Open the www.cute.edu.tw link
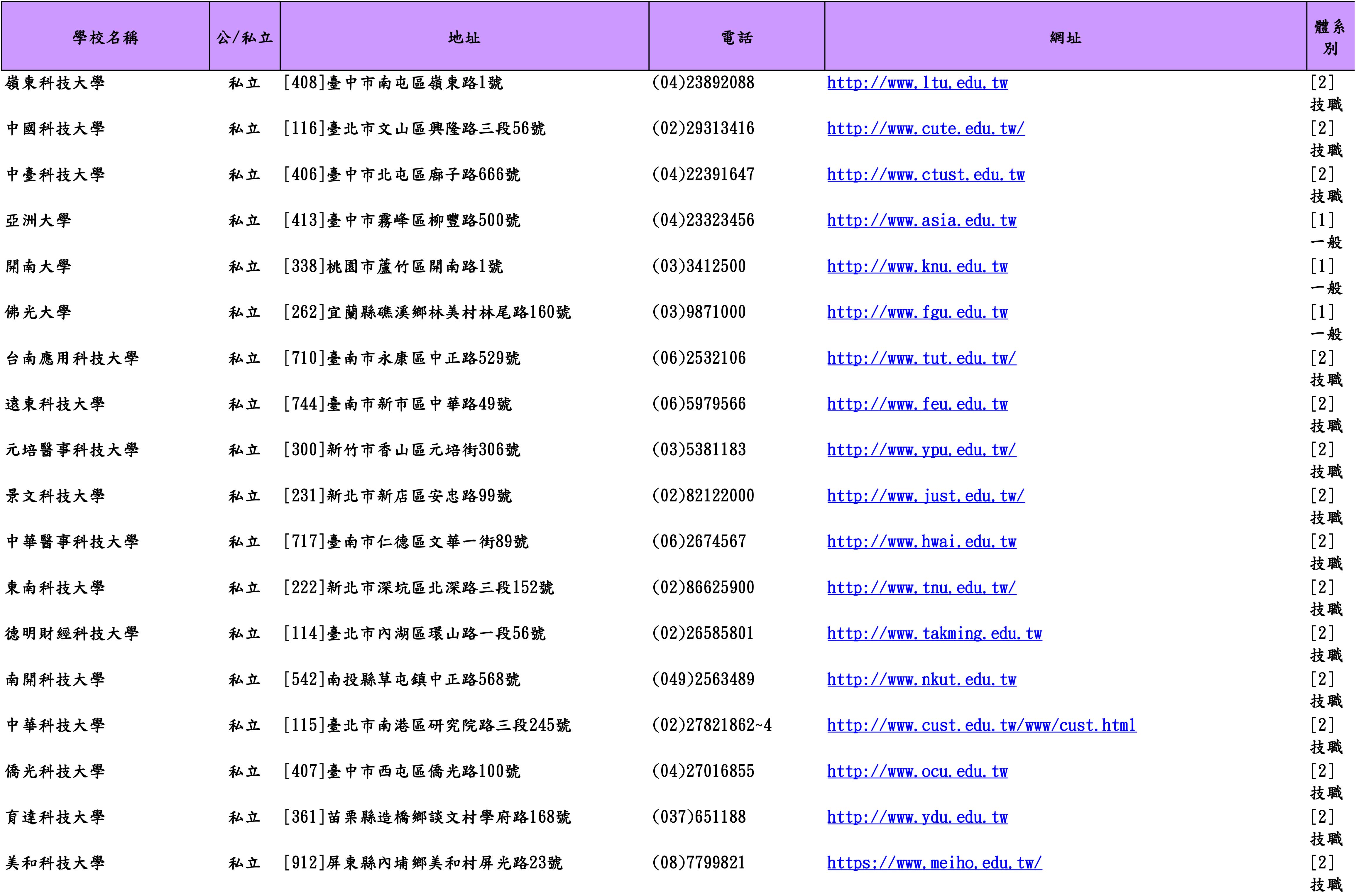Viewport: 1356px width, 896px height. point(925,129)
